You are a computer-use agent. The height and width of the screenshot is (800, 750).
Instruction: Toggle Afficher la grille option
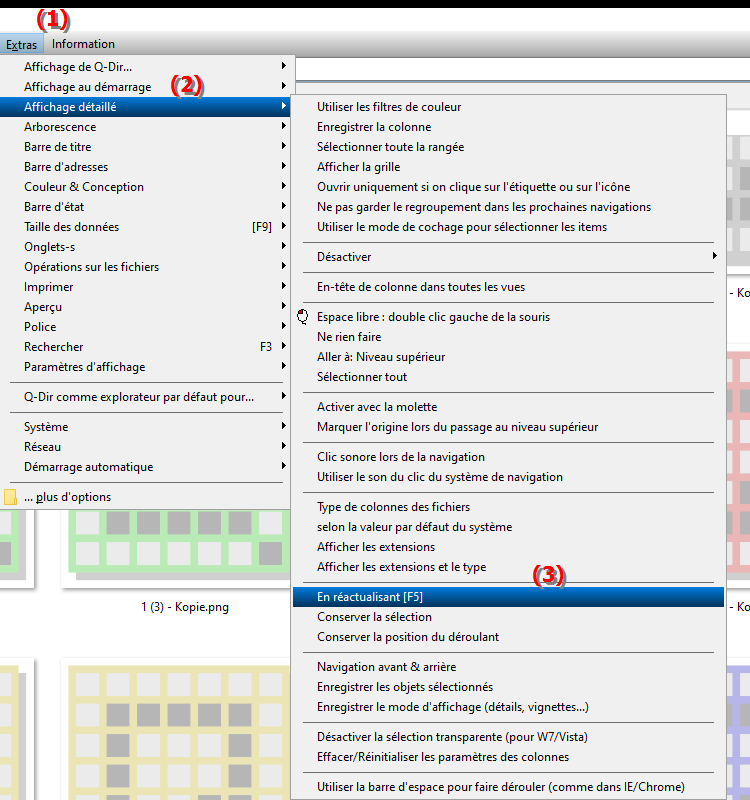508,166
